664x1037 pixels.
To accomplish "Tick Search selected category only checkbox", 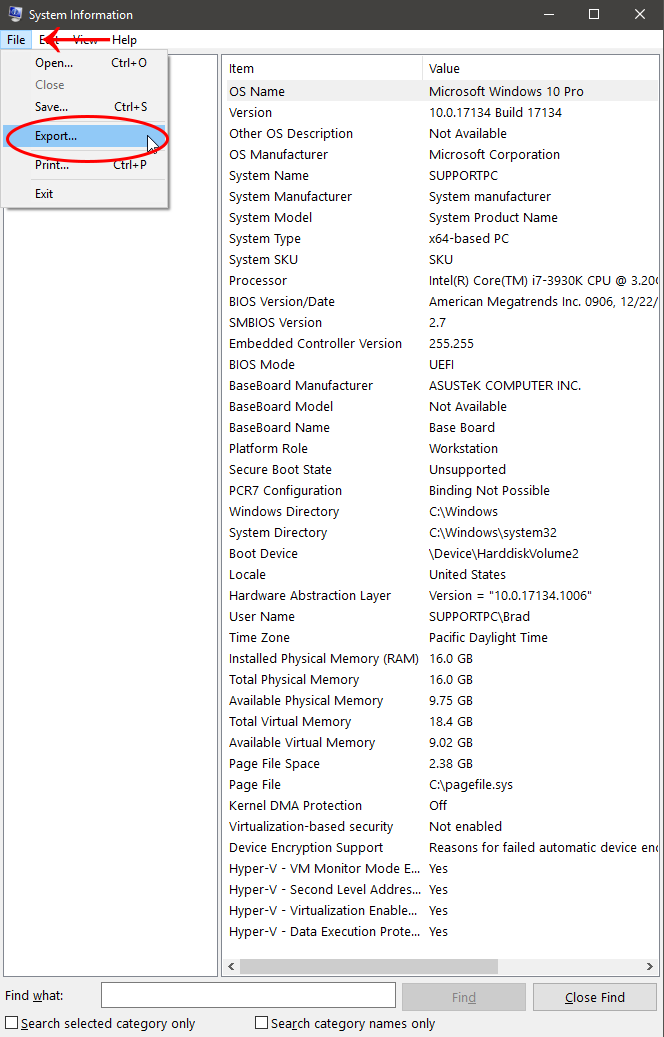I will (x=11, y=1023).
